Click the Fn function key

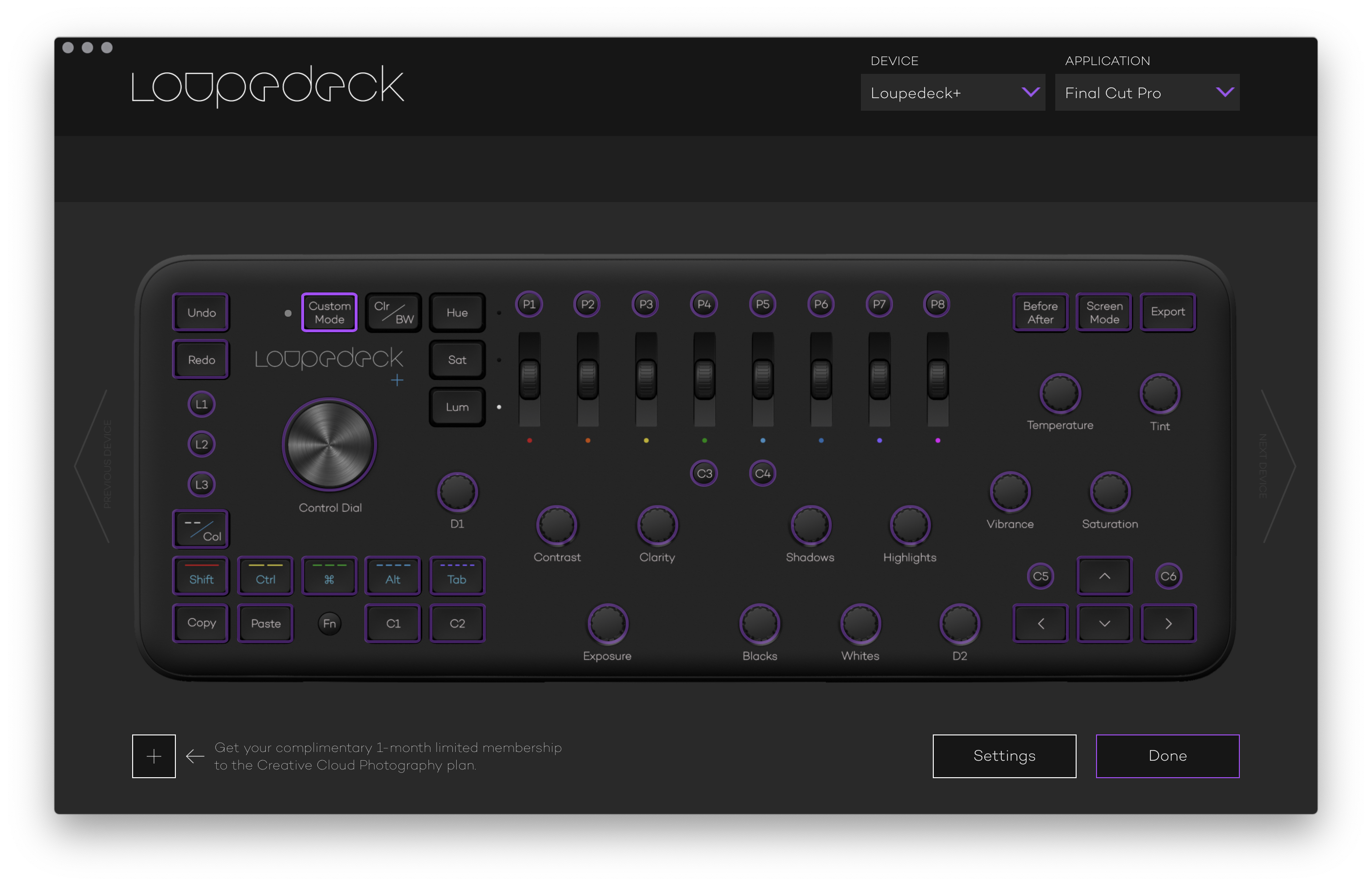tap(329, 624)
